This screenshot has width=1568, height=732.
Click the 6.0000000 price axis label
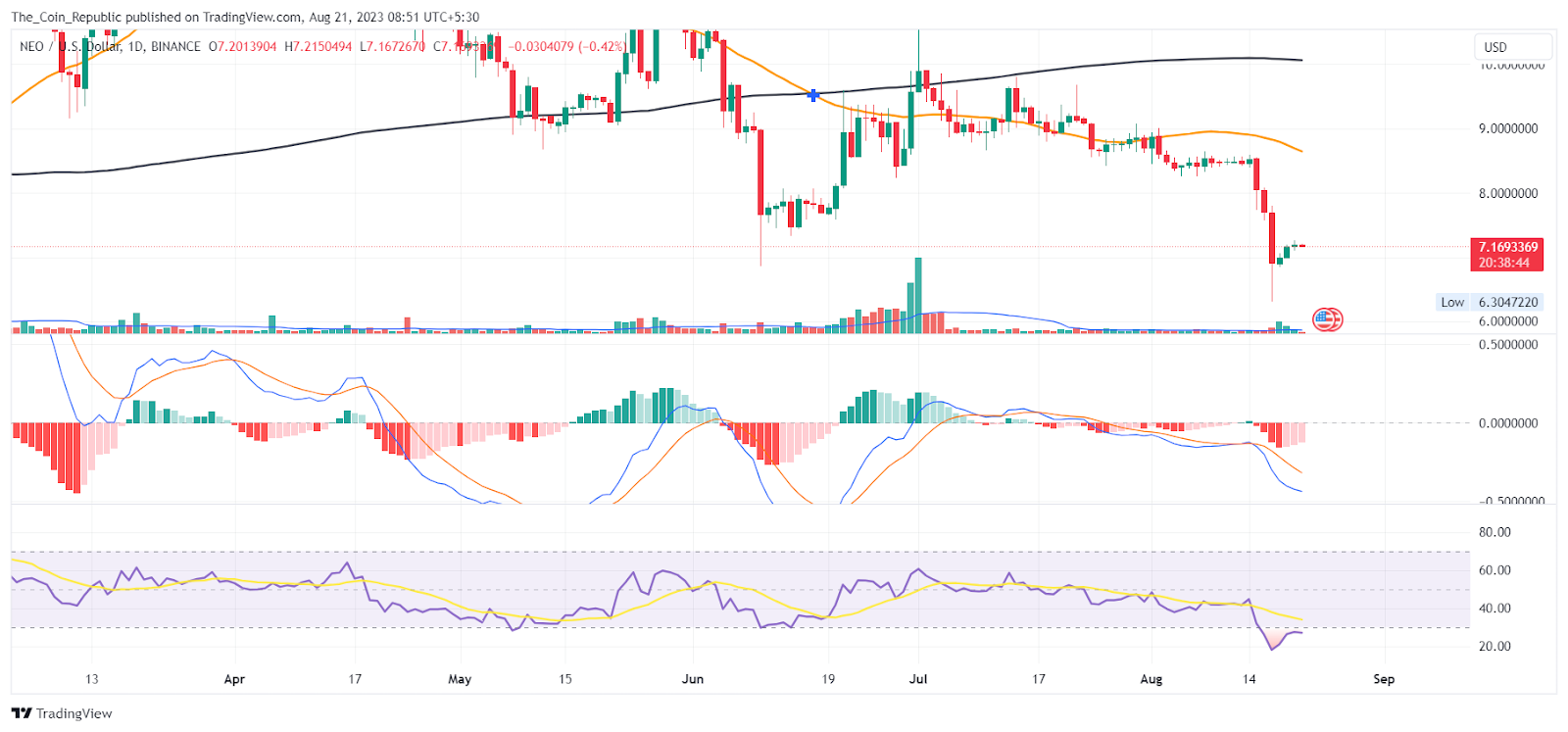point(1507,321)
